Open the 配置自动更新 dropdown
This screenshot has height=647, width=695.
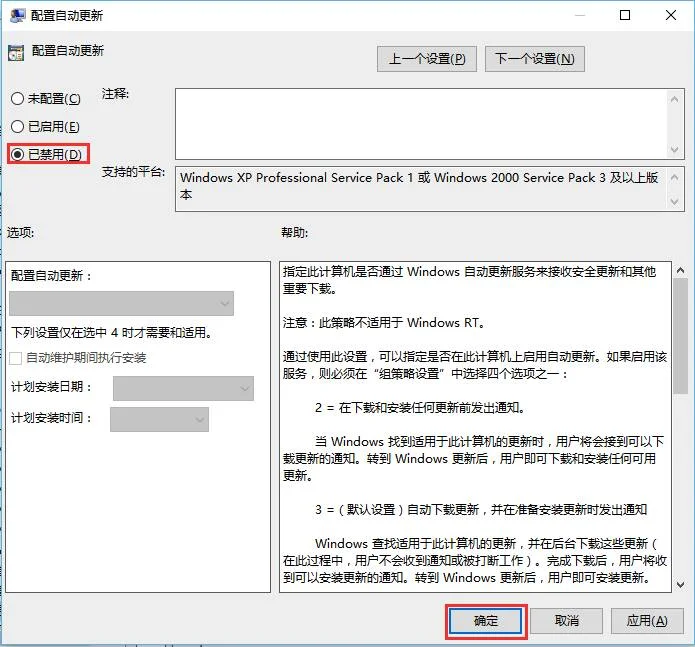pos(121,304)
